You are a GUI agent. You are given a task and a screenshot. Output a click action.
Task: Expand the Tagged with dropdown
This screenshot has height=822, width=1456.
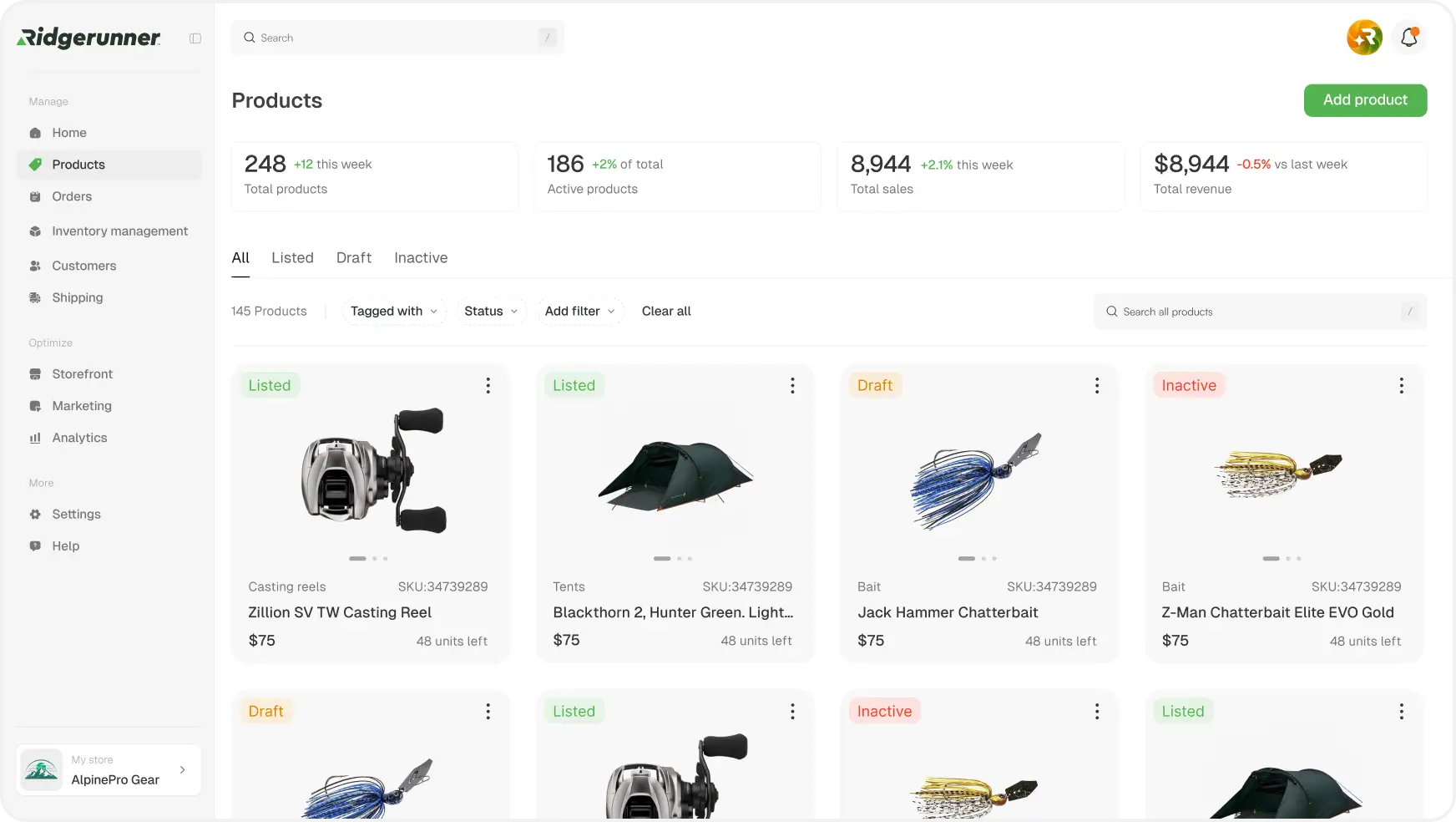[x=394, y=311]
